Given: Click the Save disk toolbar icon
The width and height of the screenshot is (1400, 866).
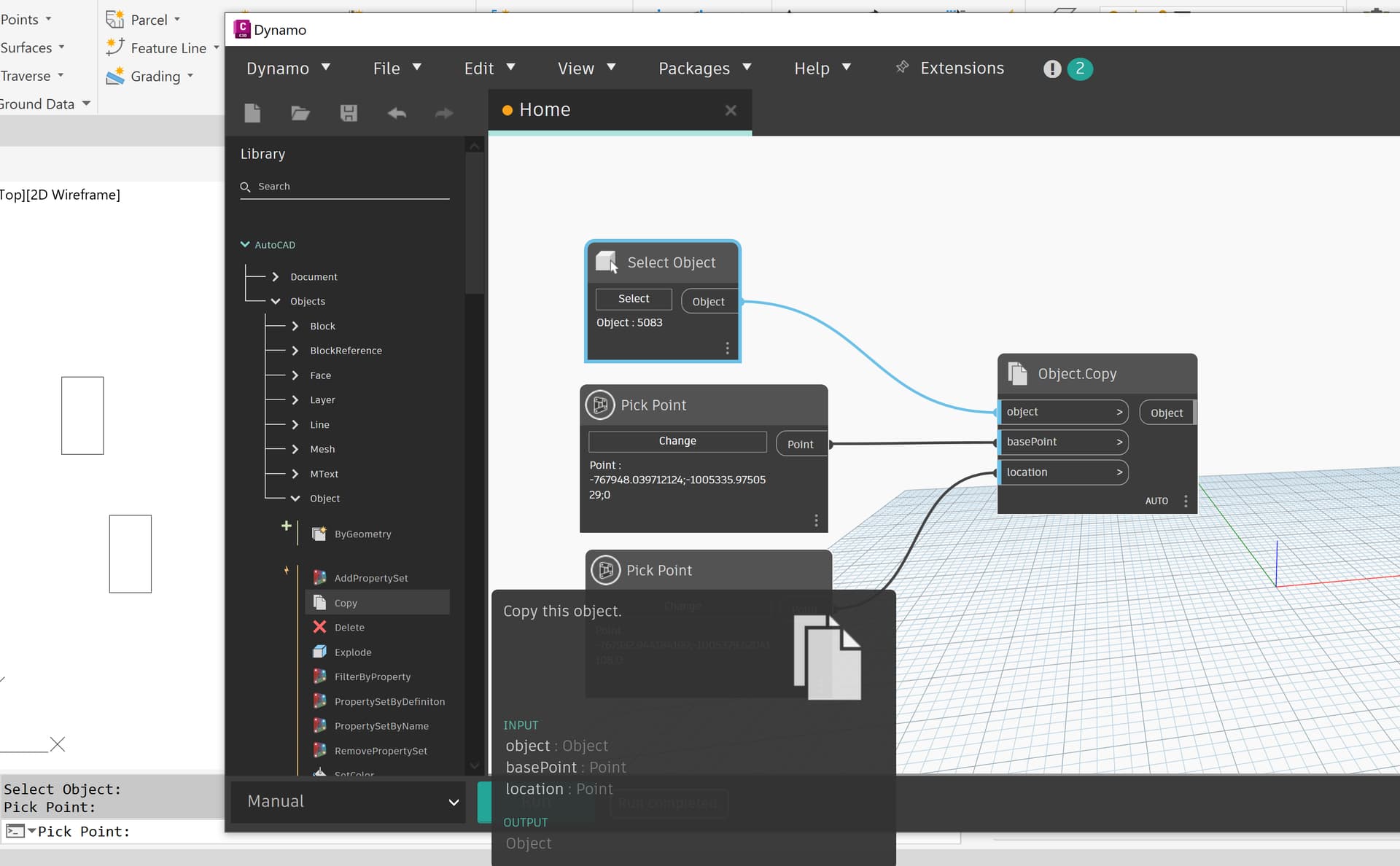Looking at the screenshot, I should tap(349, 113).
